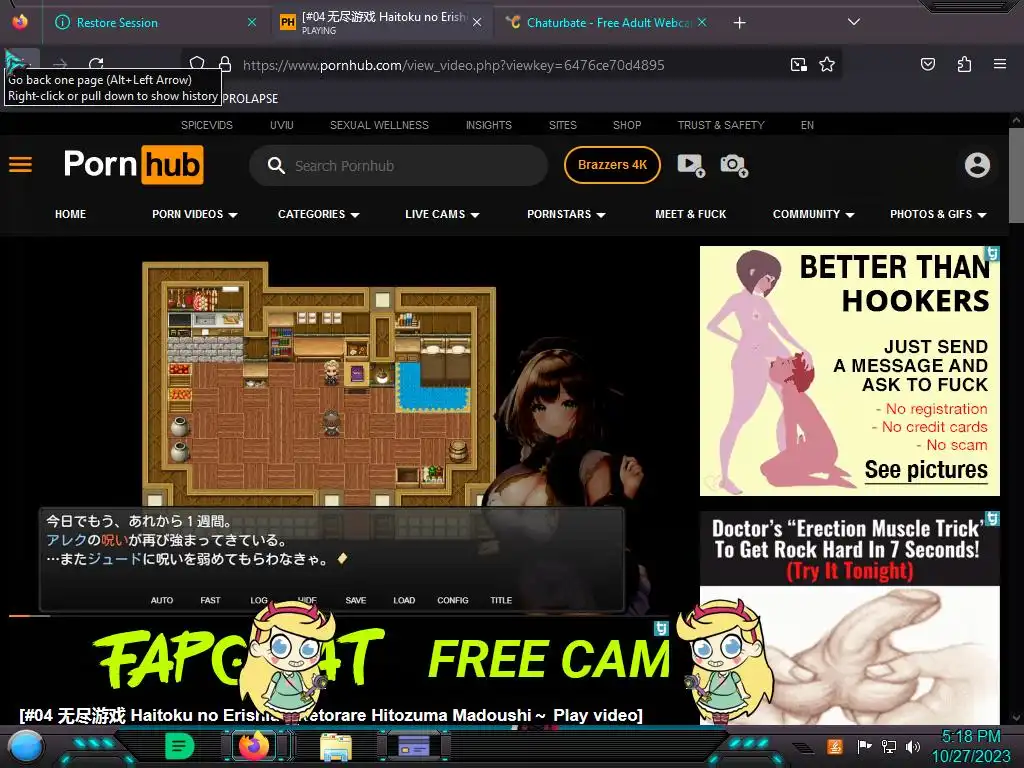The image size is (1024, 768).
Task: Expand the PORN VIDEOS dropdown menu
Action: coord(195,214)
